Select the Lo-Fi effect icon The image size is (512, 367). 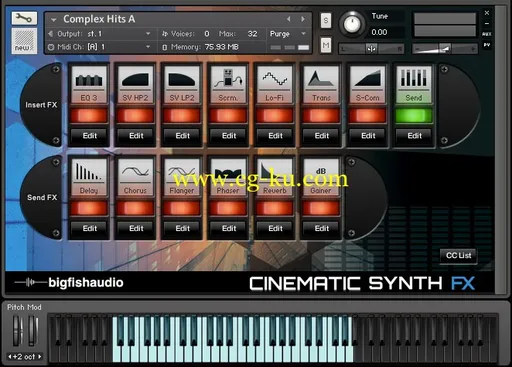[274, 80]
